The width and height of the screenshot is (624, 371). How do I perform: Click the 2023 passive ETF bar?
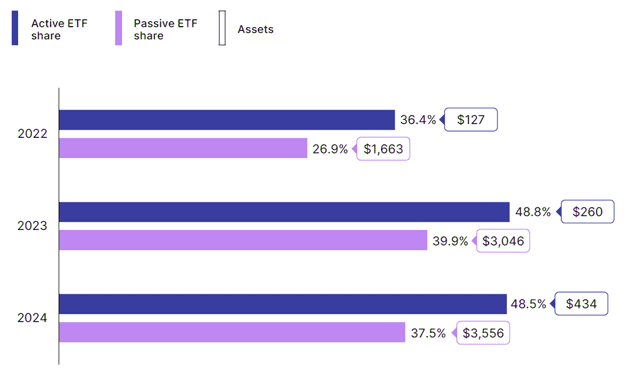coord(243,240)
